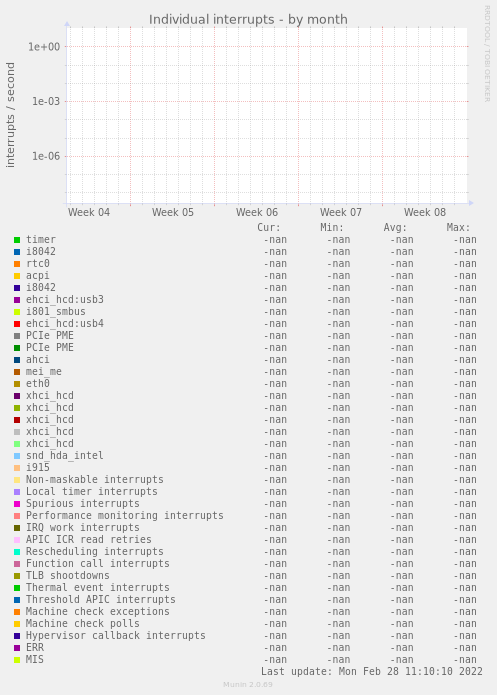Click the Min -nan value for ERR
This screenshot has width=497, height=695.
coord(339,648)
